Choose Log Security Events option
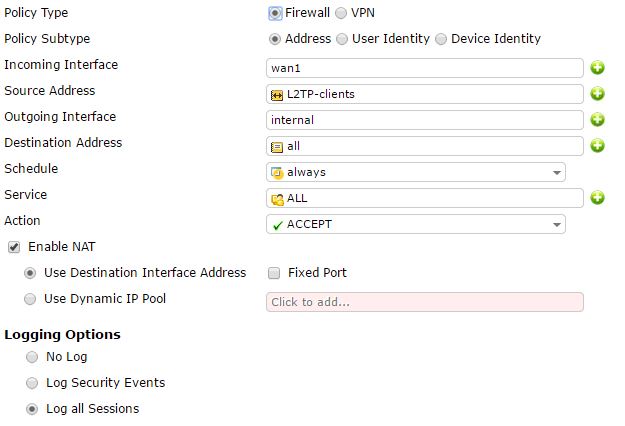 [x=32, y=383]
